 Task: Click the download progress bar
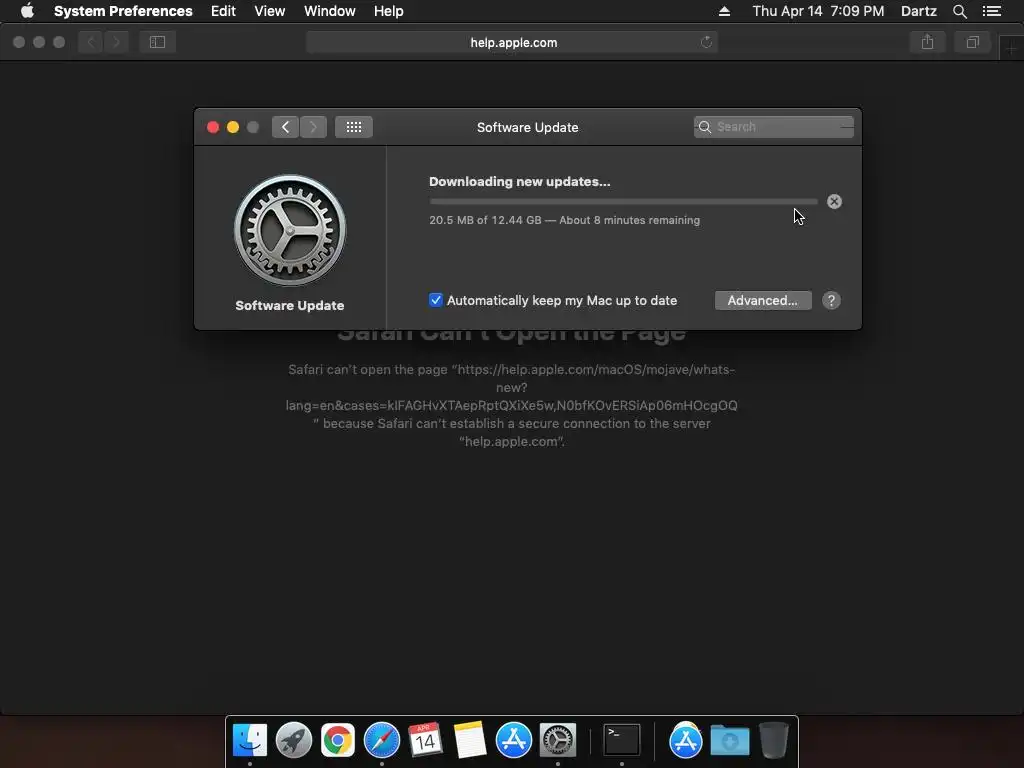tap(623, 202)
